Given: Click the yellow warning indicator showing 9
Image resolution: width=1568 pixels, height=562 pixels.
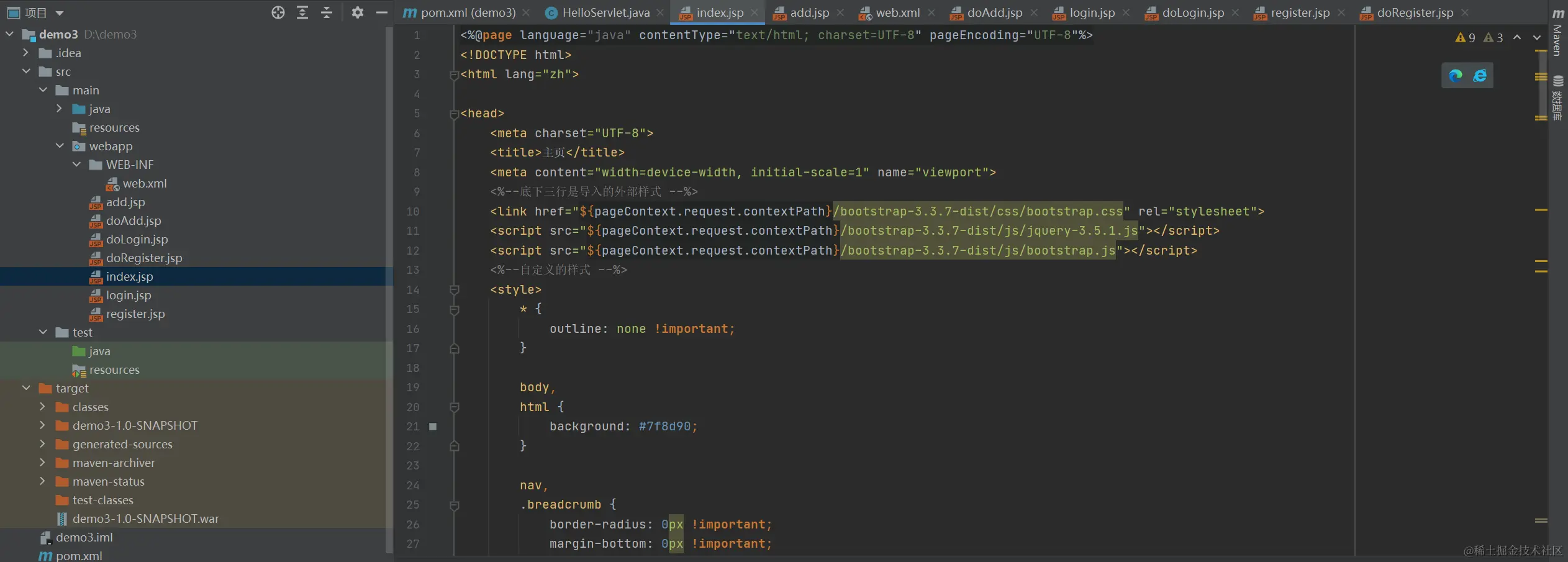Looking at the screenshot, I should 1465,38.
